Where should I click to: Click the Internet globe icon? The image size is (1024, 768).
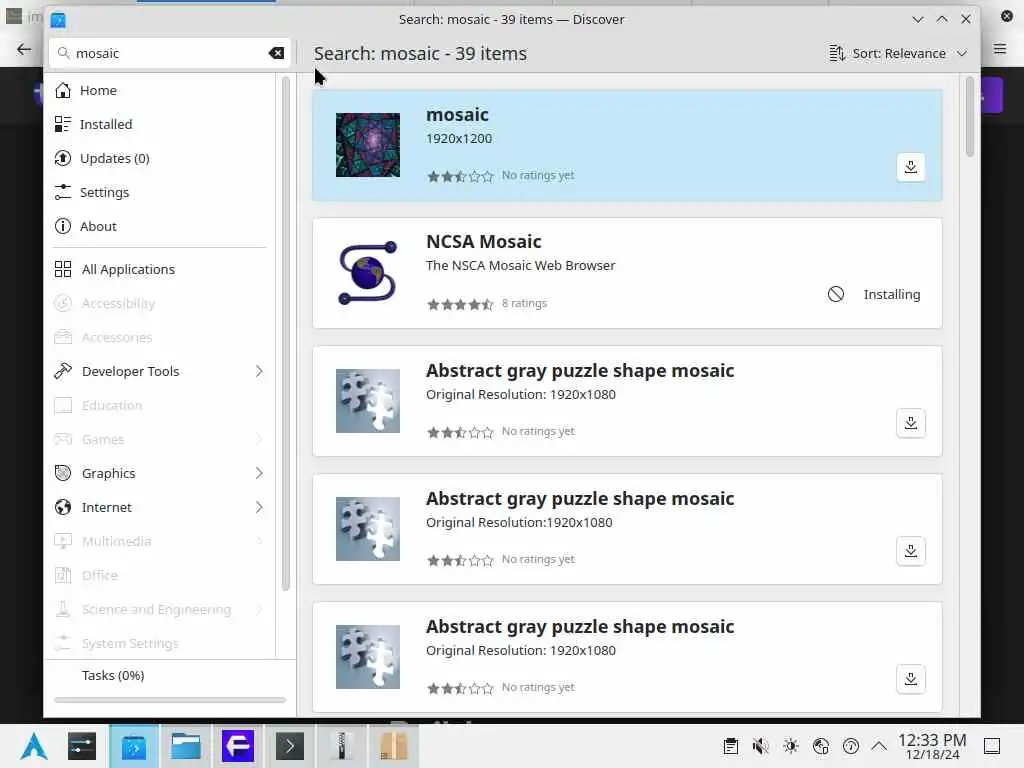click(x=63, y=507)
